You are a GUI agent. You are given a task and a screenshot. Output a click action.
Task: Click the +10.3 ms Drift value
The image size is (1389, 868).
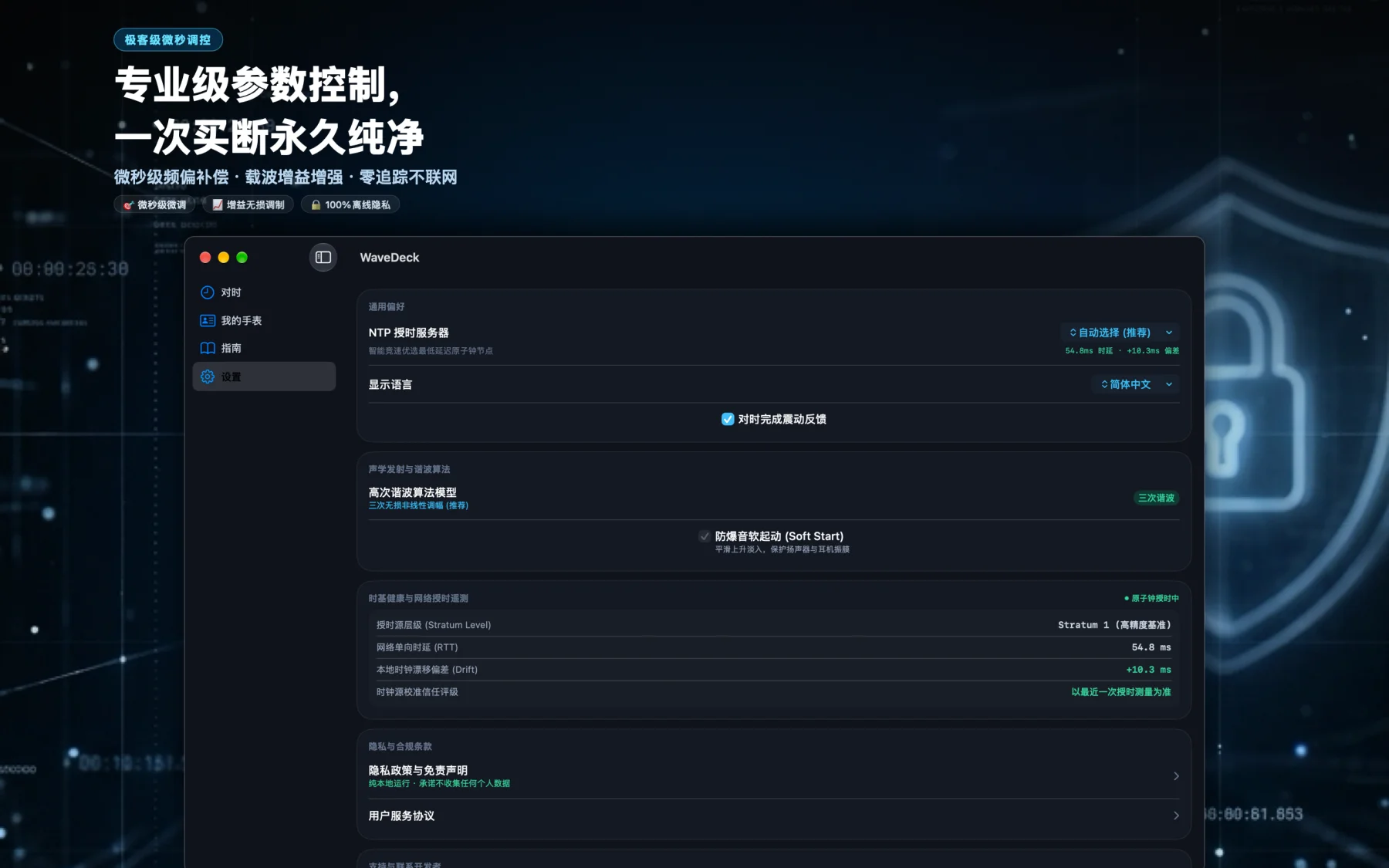point(1148,670)
